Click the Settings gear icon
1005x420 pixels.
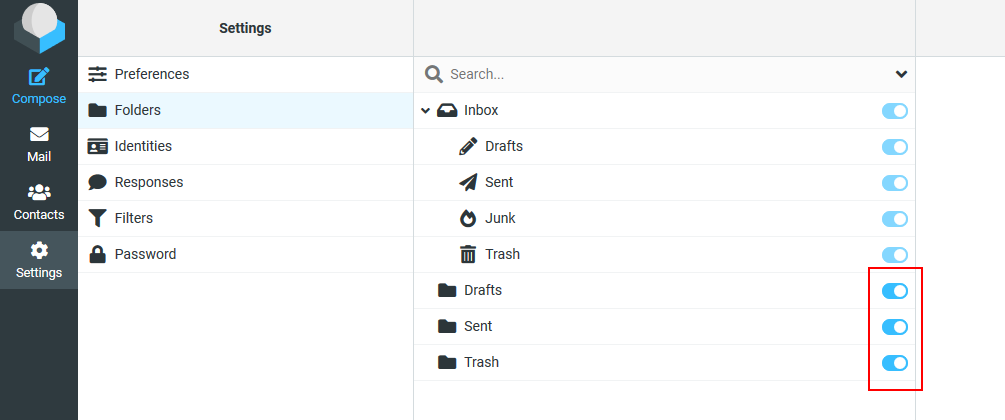[x=39, y=250]
